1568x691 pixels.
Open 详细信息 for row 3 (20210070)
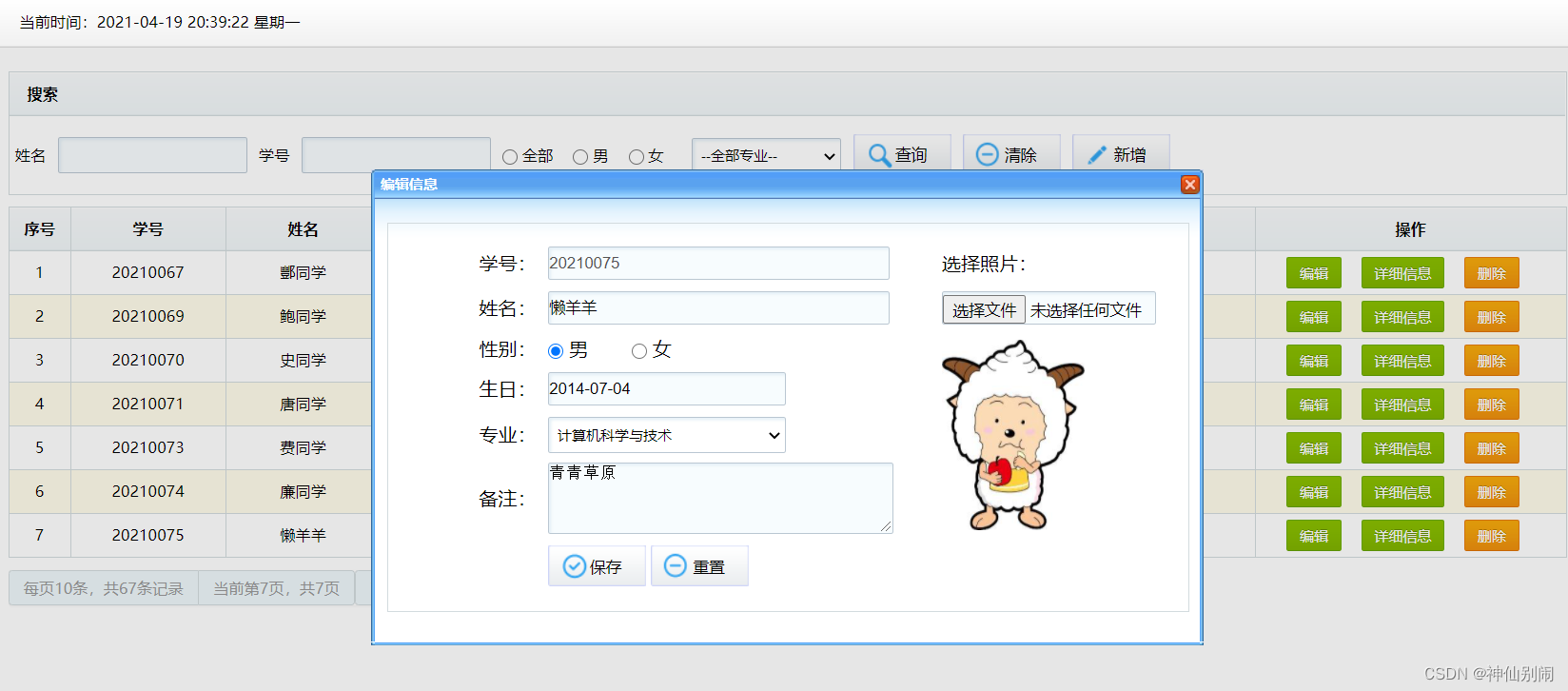click(x=1402, y=361)
